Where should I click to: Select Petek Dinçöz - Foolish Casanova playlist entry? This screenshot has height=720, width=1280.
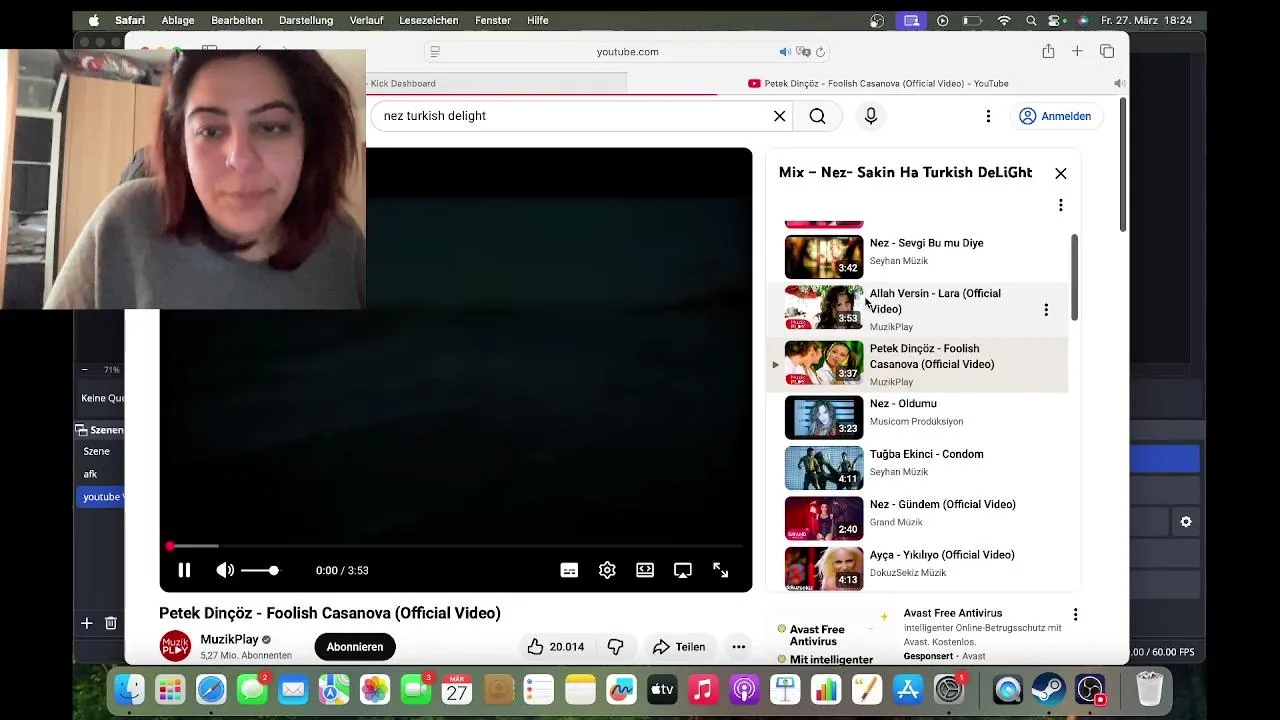tap(917, 364)
